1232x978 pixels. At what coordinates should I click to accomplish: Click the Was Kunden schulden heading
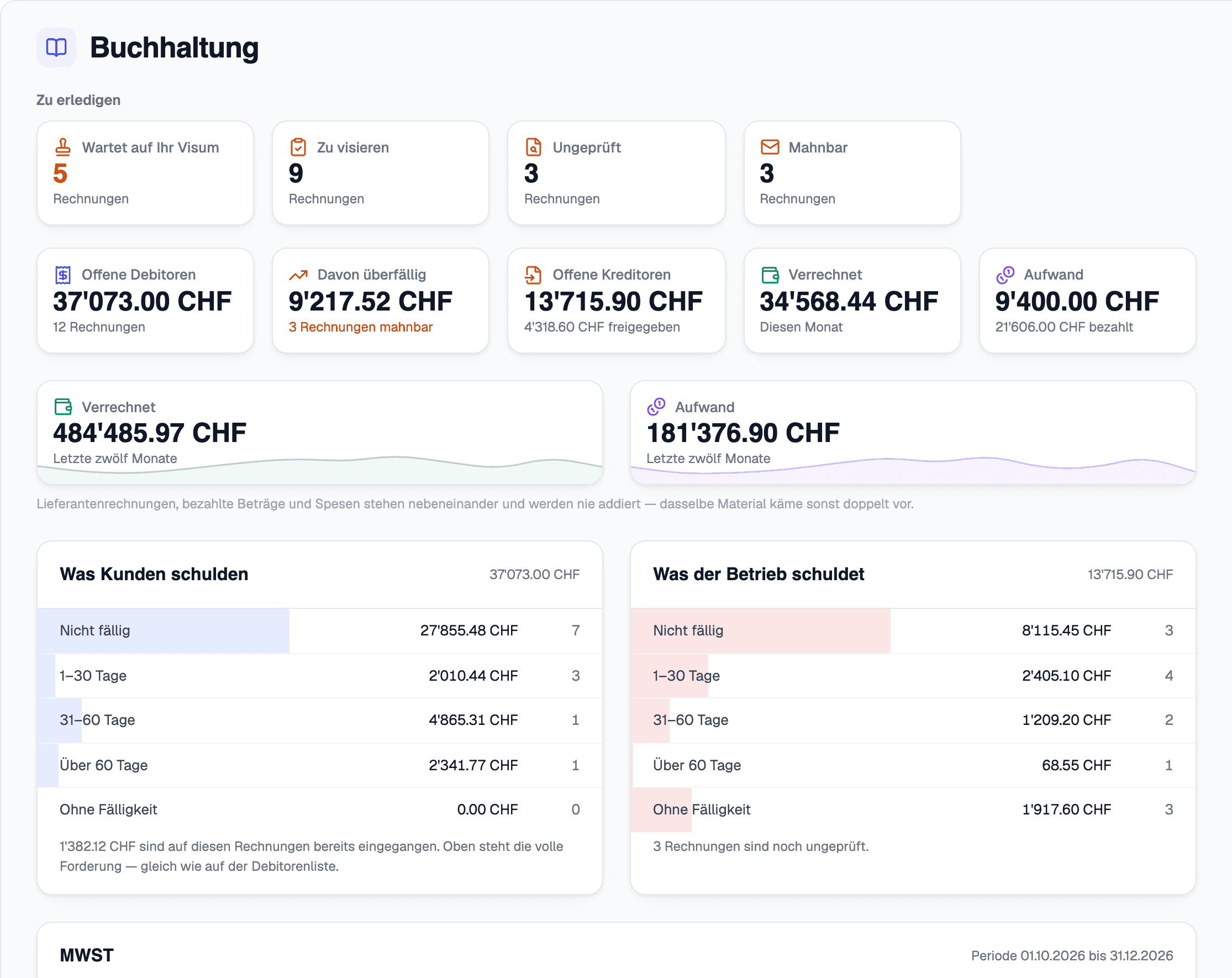click(x=154, y=574)
